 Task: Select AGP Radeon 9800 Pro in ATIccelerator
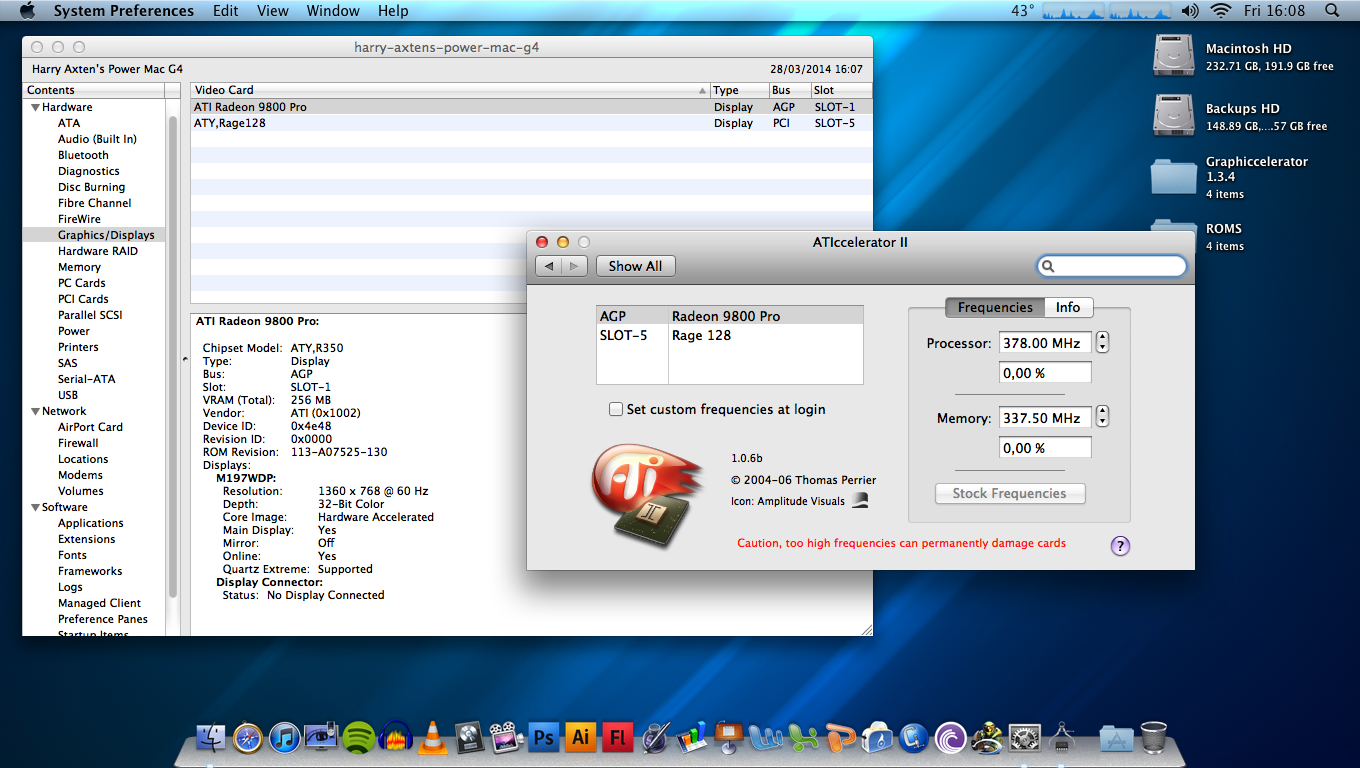(x=730, y=315)
